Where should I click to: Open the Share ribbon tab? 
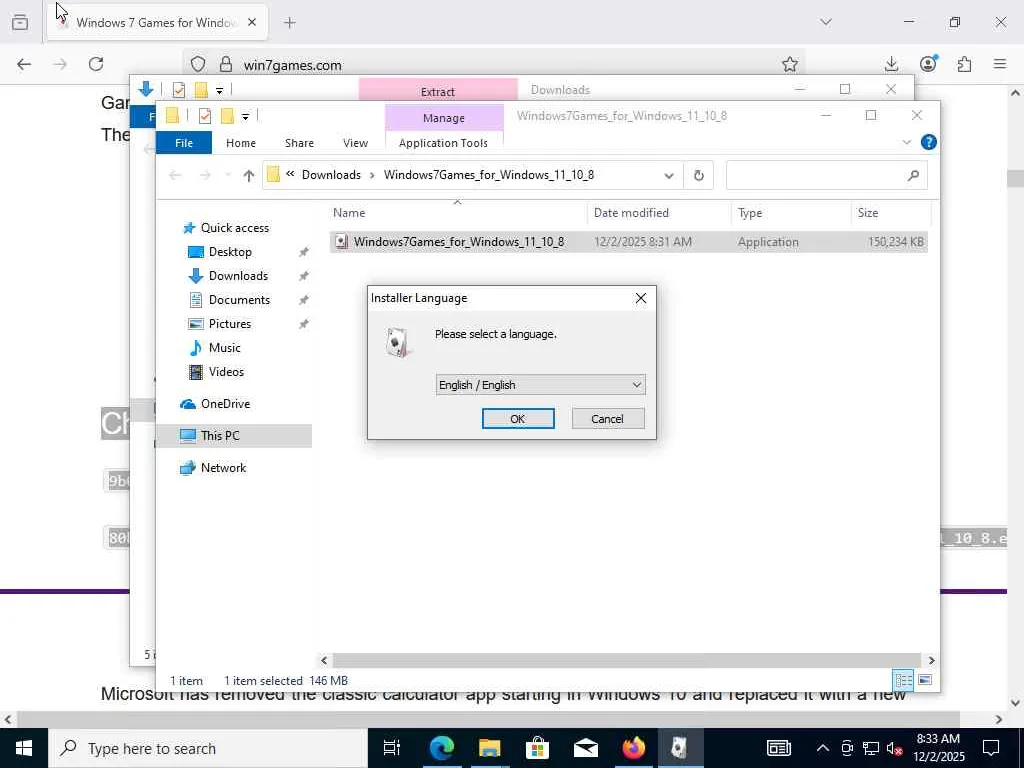tap(299, 142)
